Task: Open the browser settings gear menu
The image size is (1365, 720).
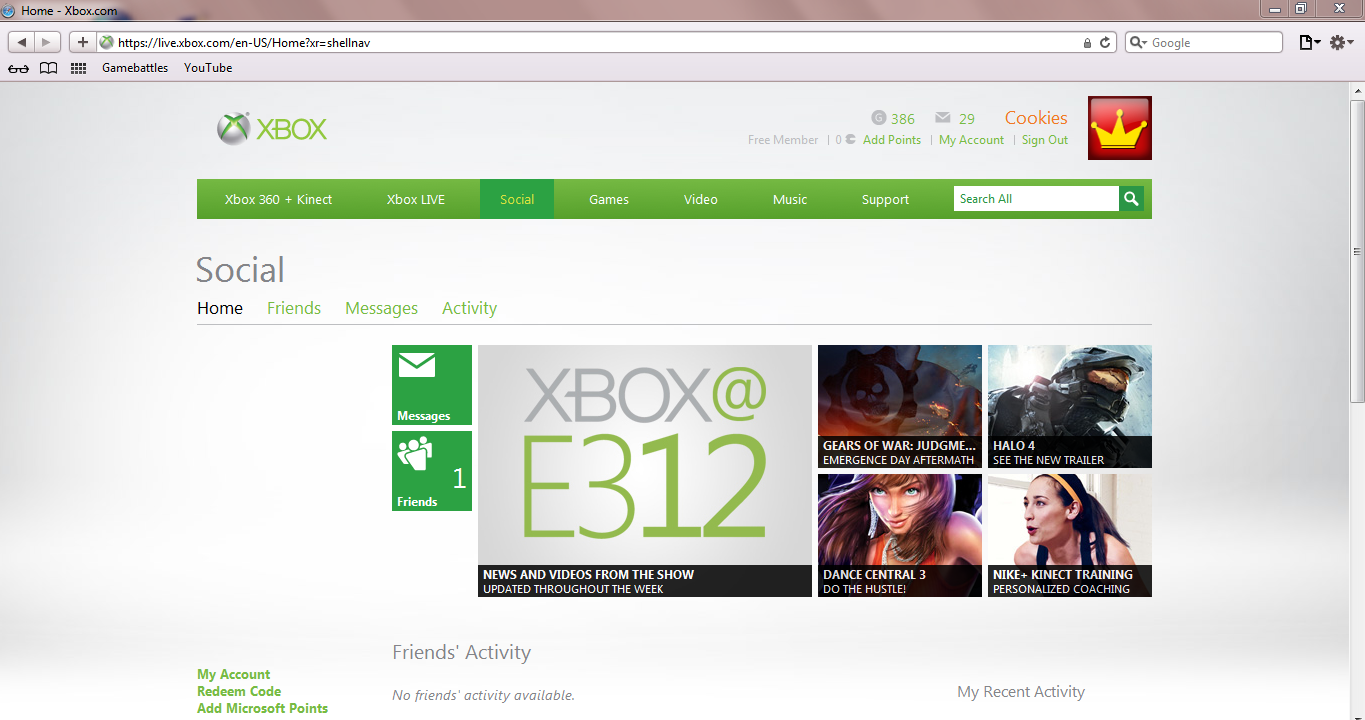Action: point(1341,42)
